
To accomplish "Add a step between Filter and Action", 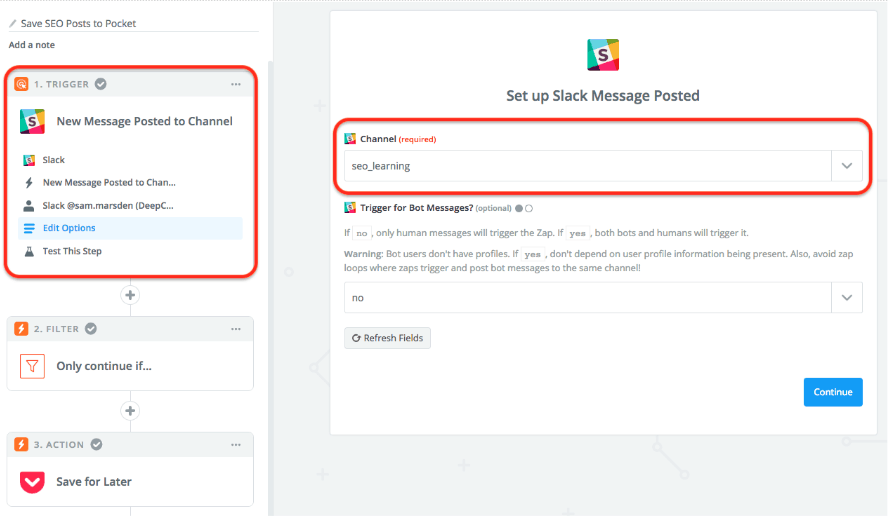I will pyautogui.click(x=129, y=411).
